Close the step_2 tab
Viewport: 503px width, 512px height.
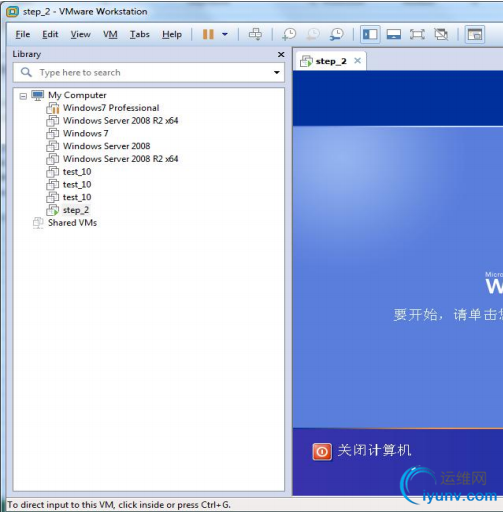coord(357,60)
